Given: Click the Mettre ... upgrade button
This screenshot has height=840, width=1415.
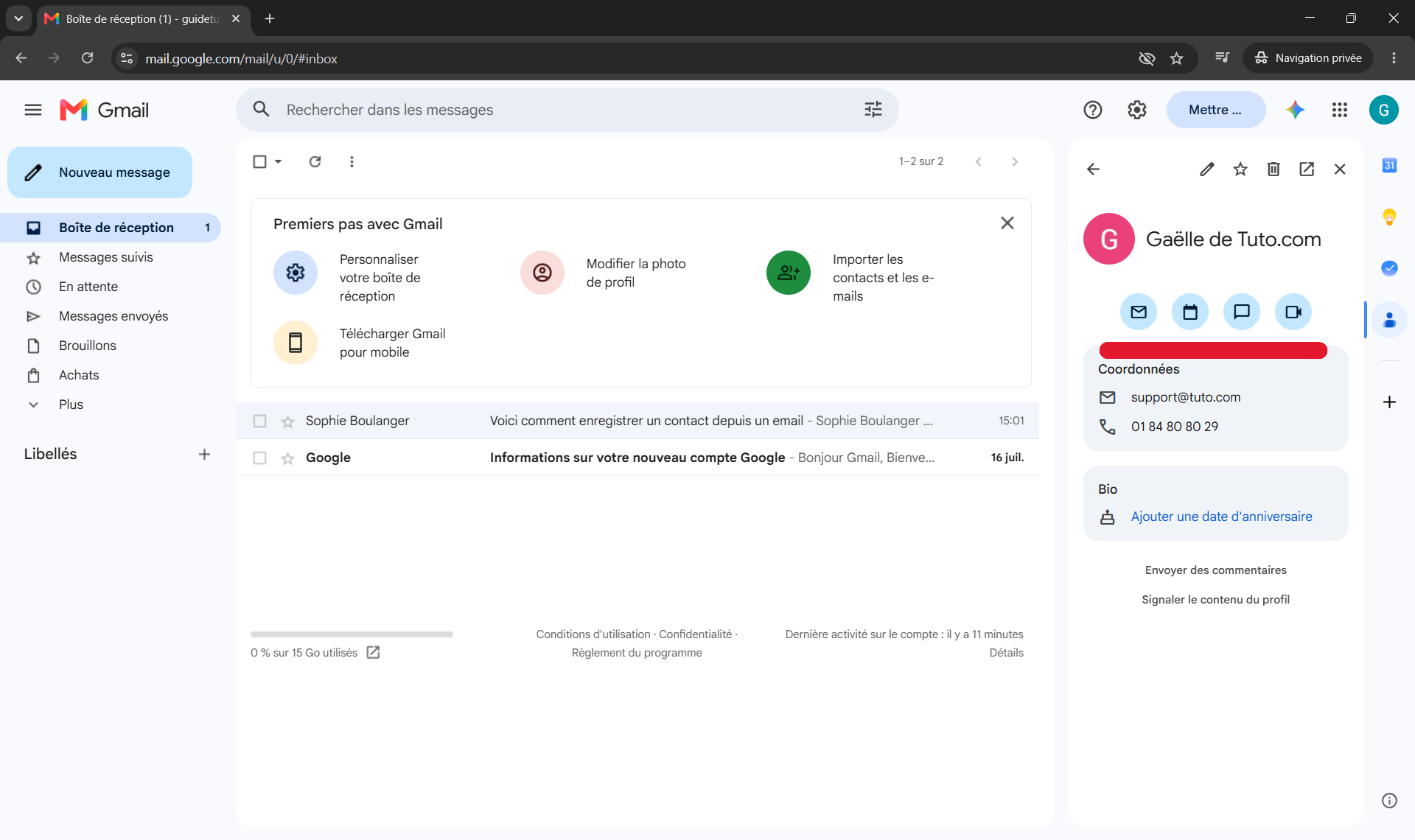Looking at the screenshot, I should [1215, 110].
